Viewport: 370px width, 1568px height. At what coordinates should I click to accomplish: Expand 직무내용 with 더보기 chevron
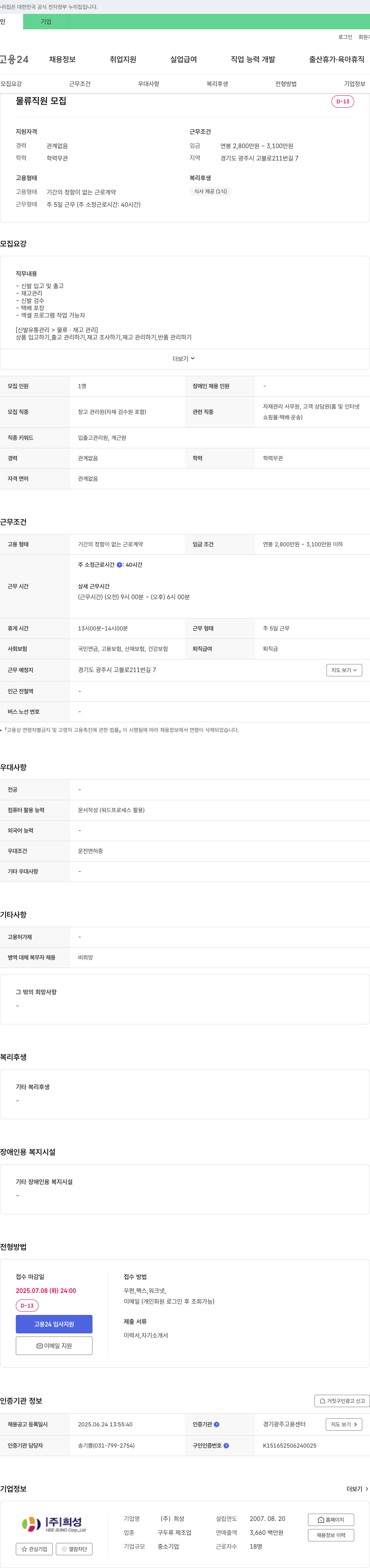coord(184,358)
